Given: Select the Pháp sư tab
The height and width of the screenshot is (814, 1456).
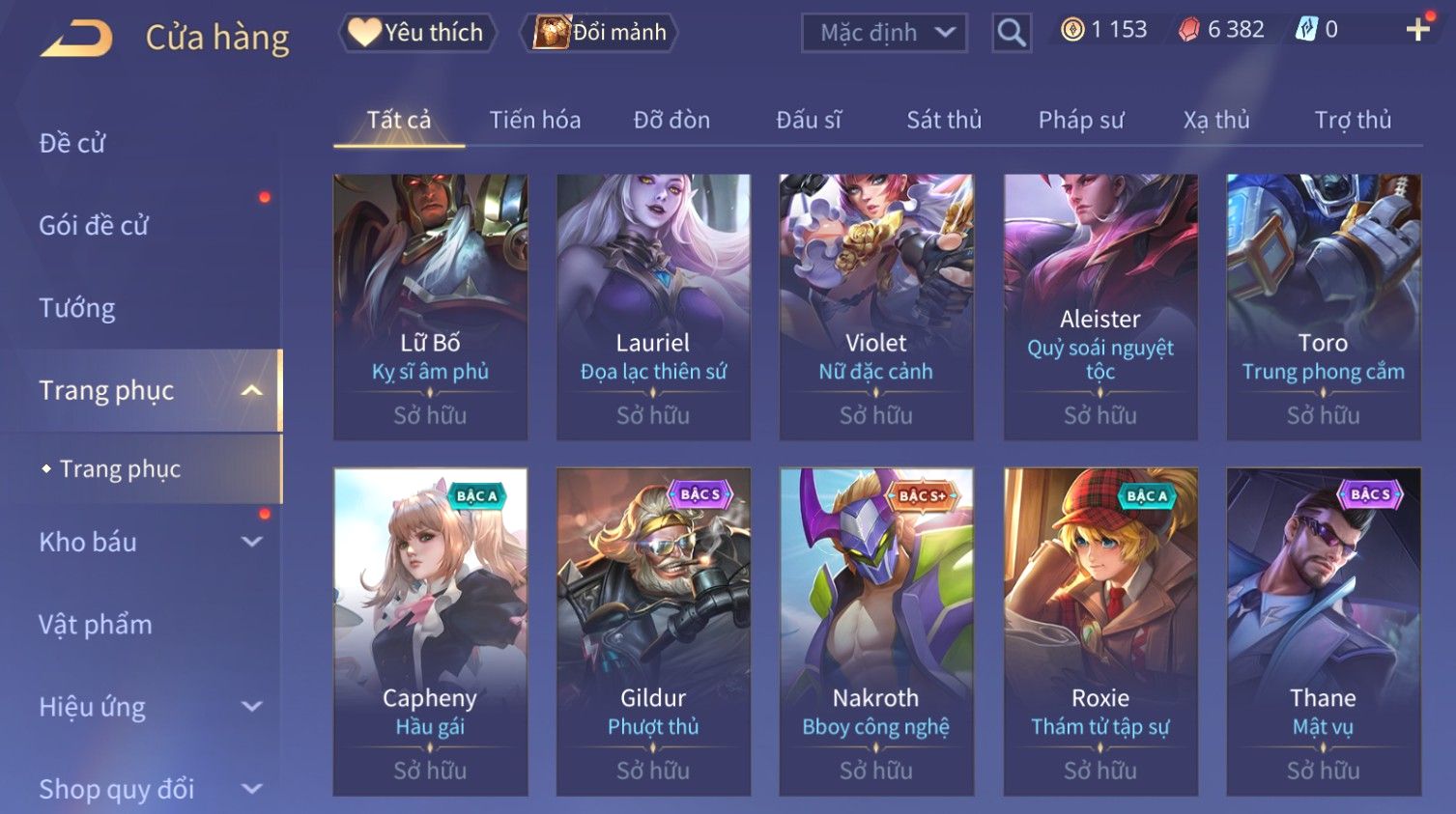Looking at the screenshot, I should [x=1081, y=120].
